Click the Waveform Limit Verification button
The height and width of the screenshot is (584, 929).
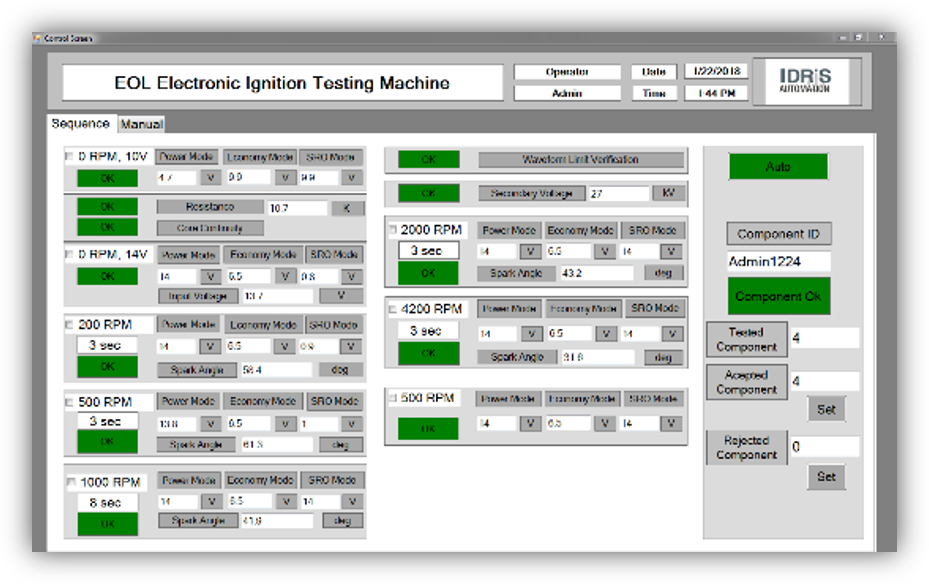click(x=581, y=159)
